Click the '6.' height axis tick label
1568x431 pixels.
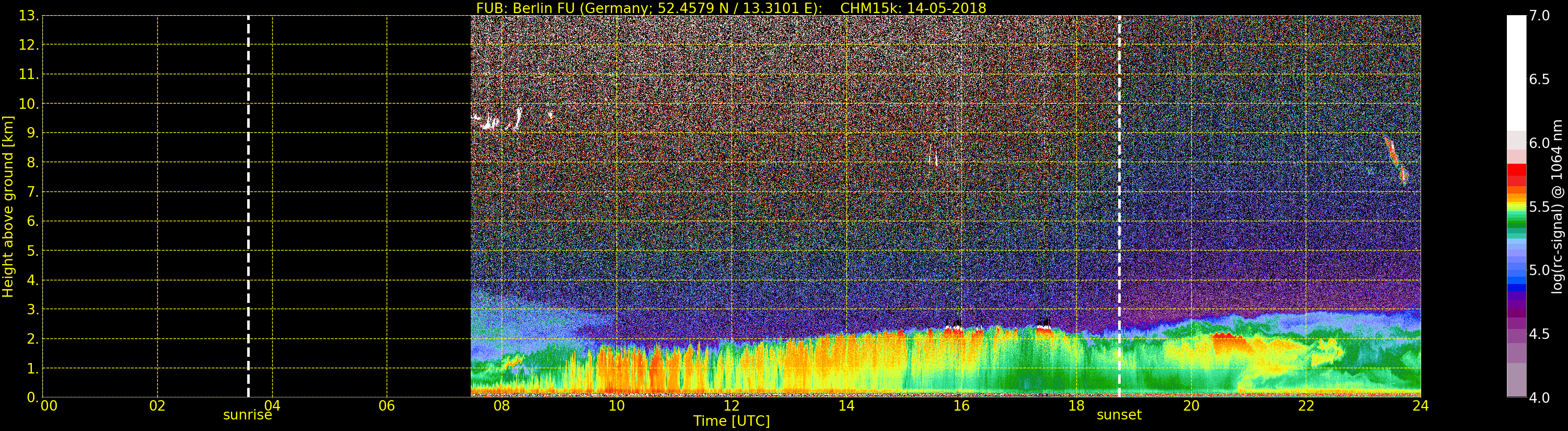tap(32, 221)
